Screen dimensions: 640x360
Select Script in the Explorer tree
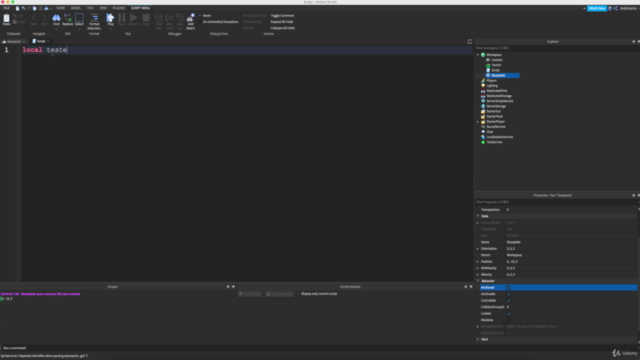(x=495, y=70)
